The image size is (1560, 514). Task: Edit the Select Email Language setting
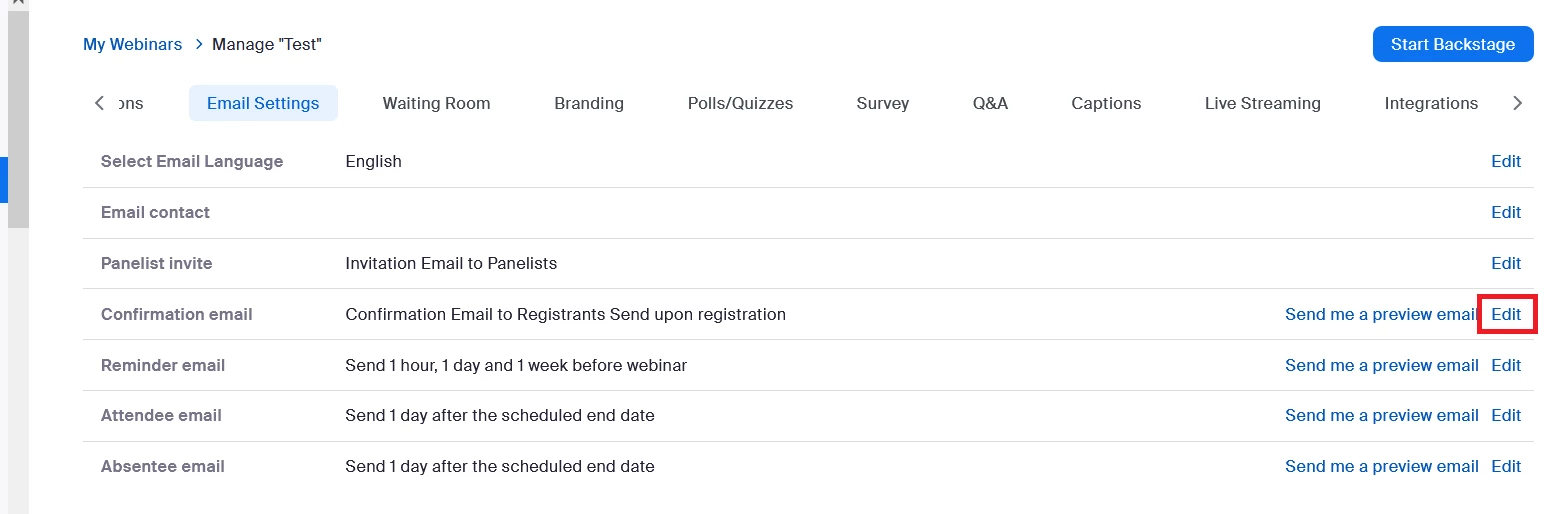[x=1505, y=161]
